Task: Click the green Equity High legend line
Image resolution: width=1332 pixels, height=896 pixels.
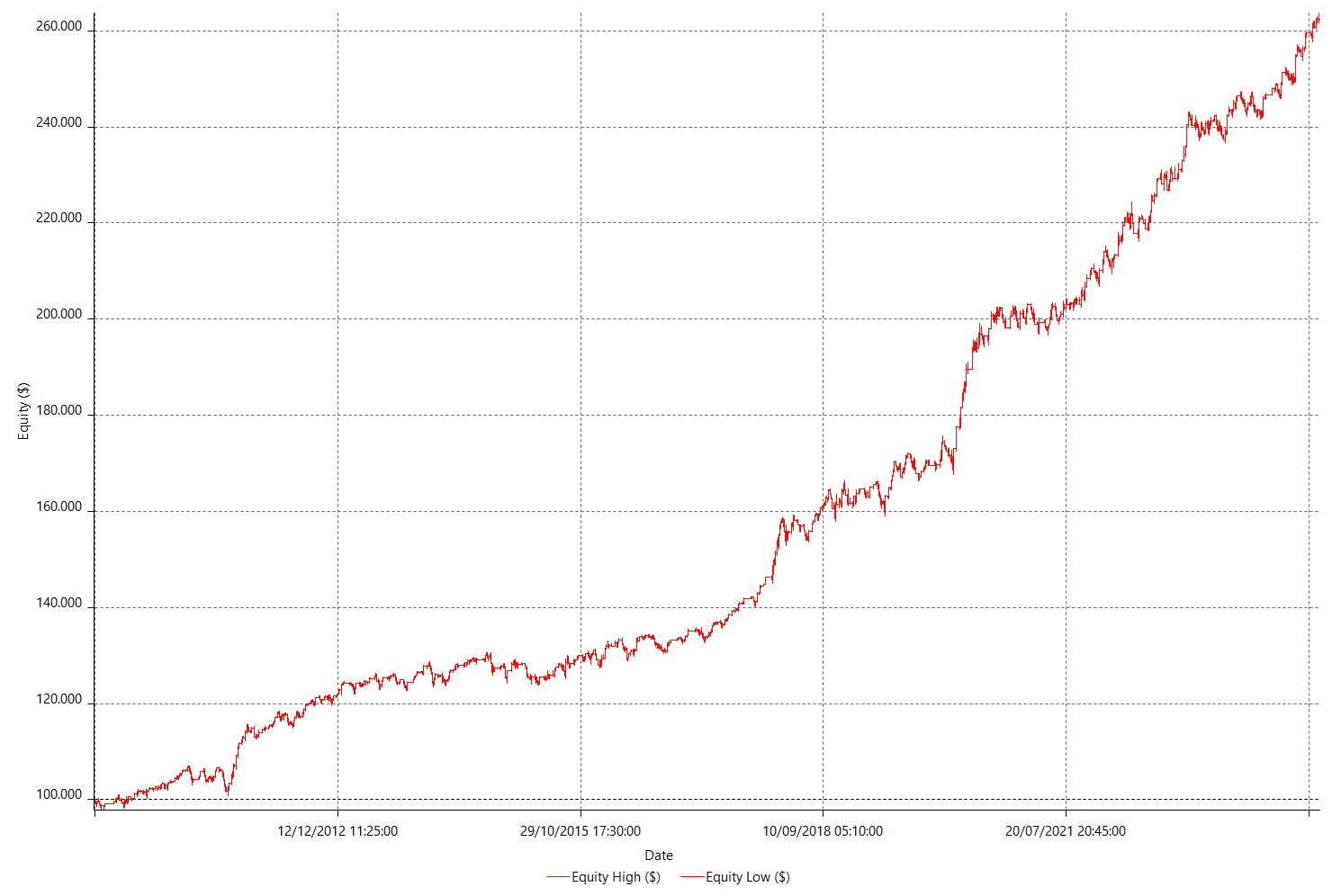Action: click(x=558, y=877)
